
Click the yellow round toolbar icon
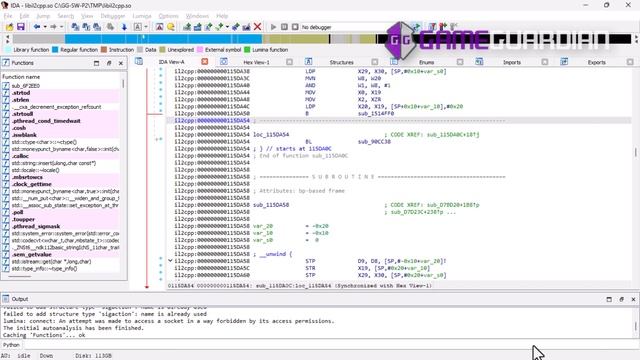(171, 27)
